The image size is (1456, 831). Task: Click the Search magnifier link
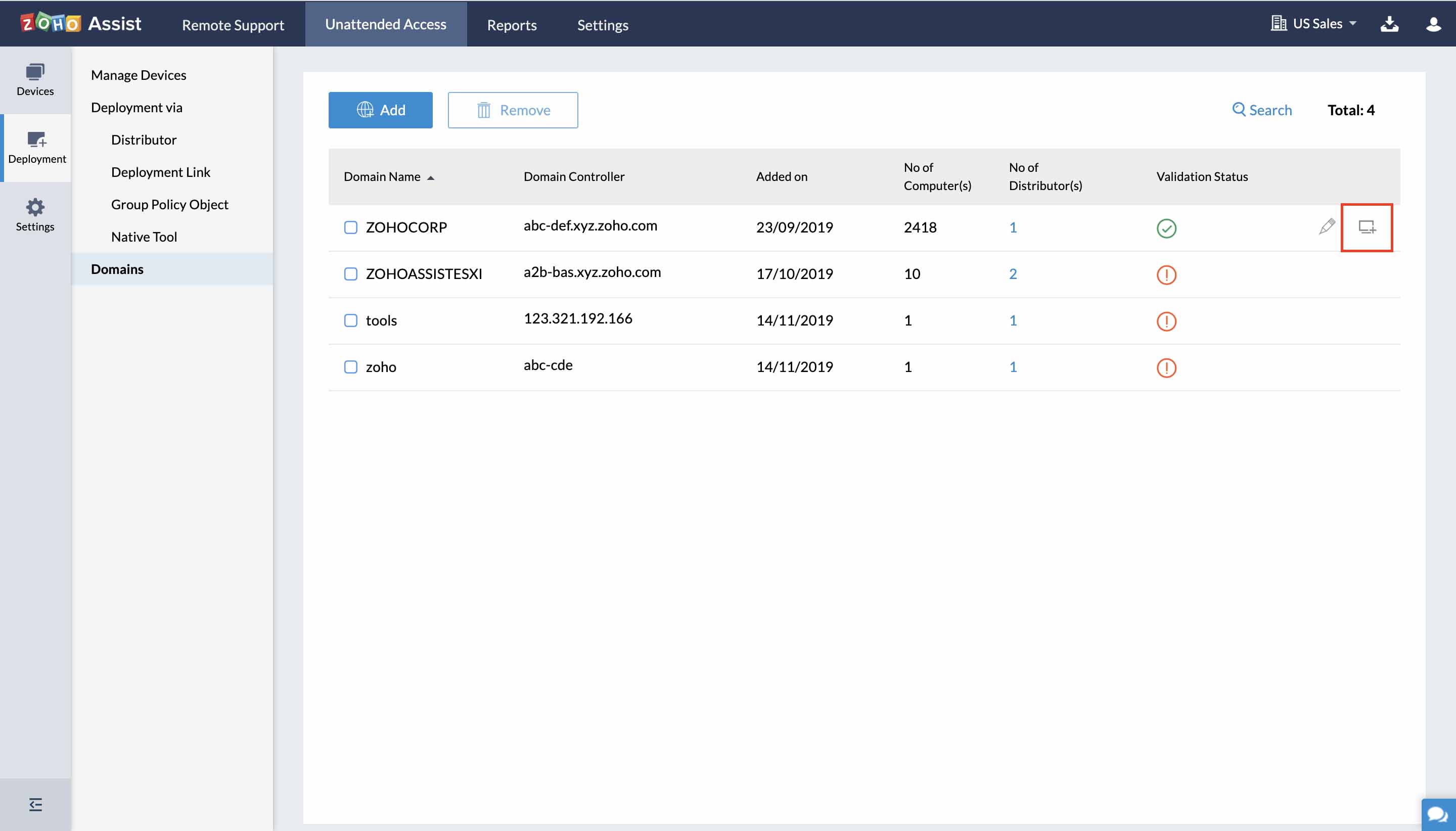(x=1261, y=110)
